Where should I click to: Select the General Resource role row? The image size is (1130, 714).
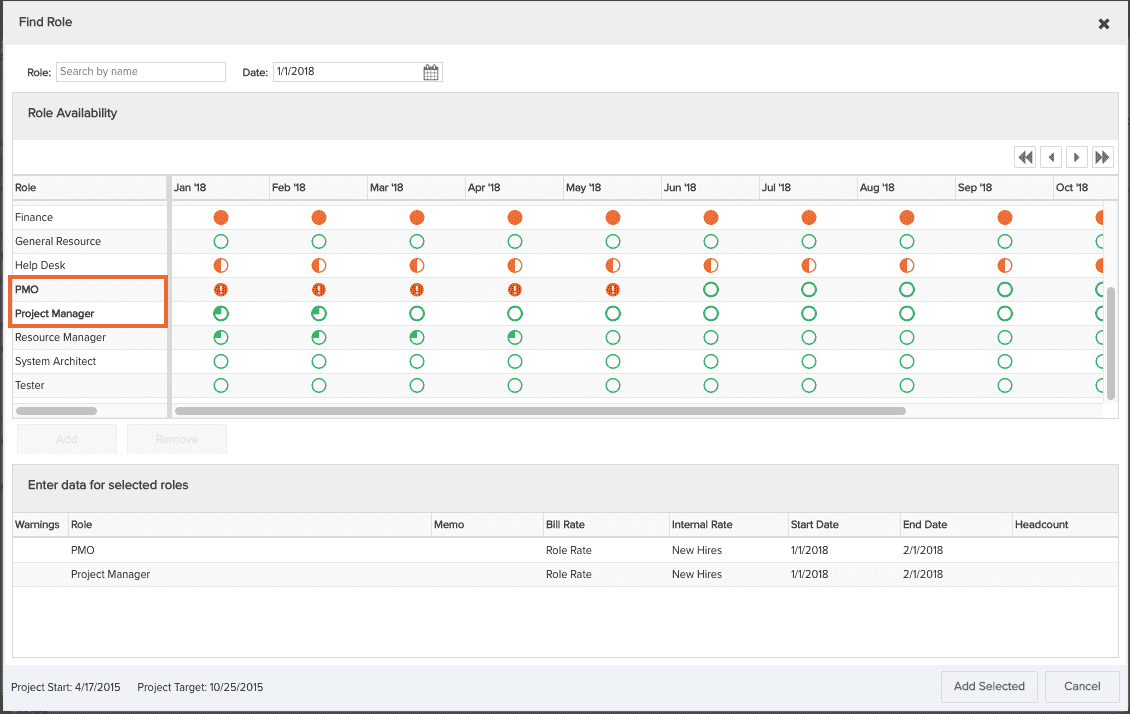click(90, 241)
